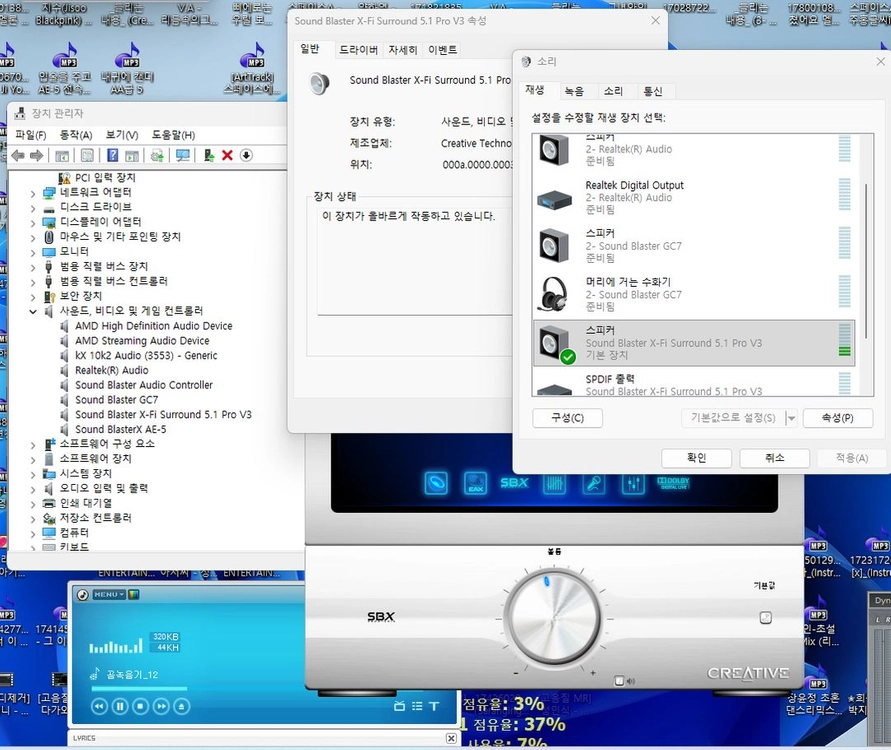This screenshot has height=750, width=891.
Task: Click the 적용(A) button in Sound dialog
Action: 851,458
